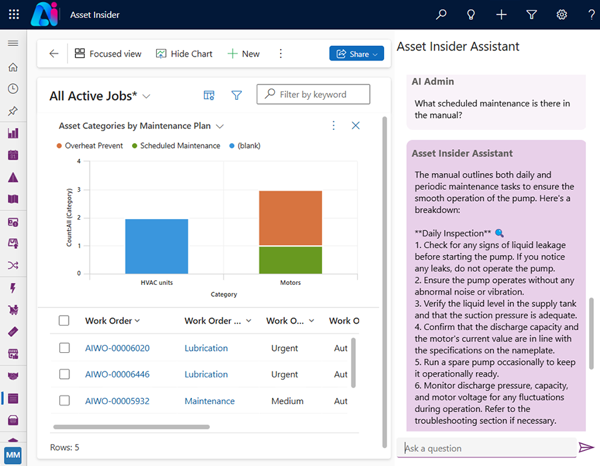
Task: Click the grid horizontal scrollbar
Action: pyautogui.click(x=131, y=427)
